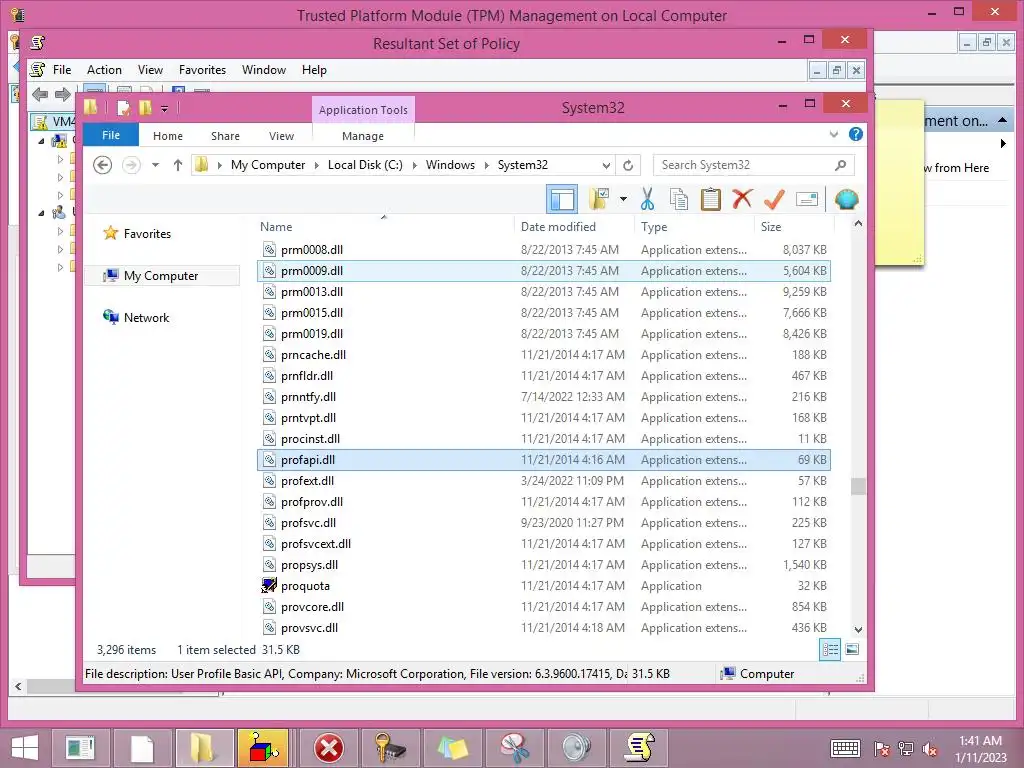Open the View ribbon tab
The image size is (1024, 768).
pyautogui.click(x=281, y=136)
